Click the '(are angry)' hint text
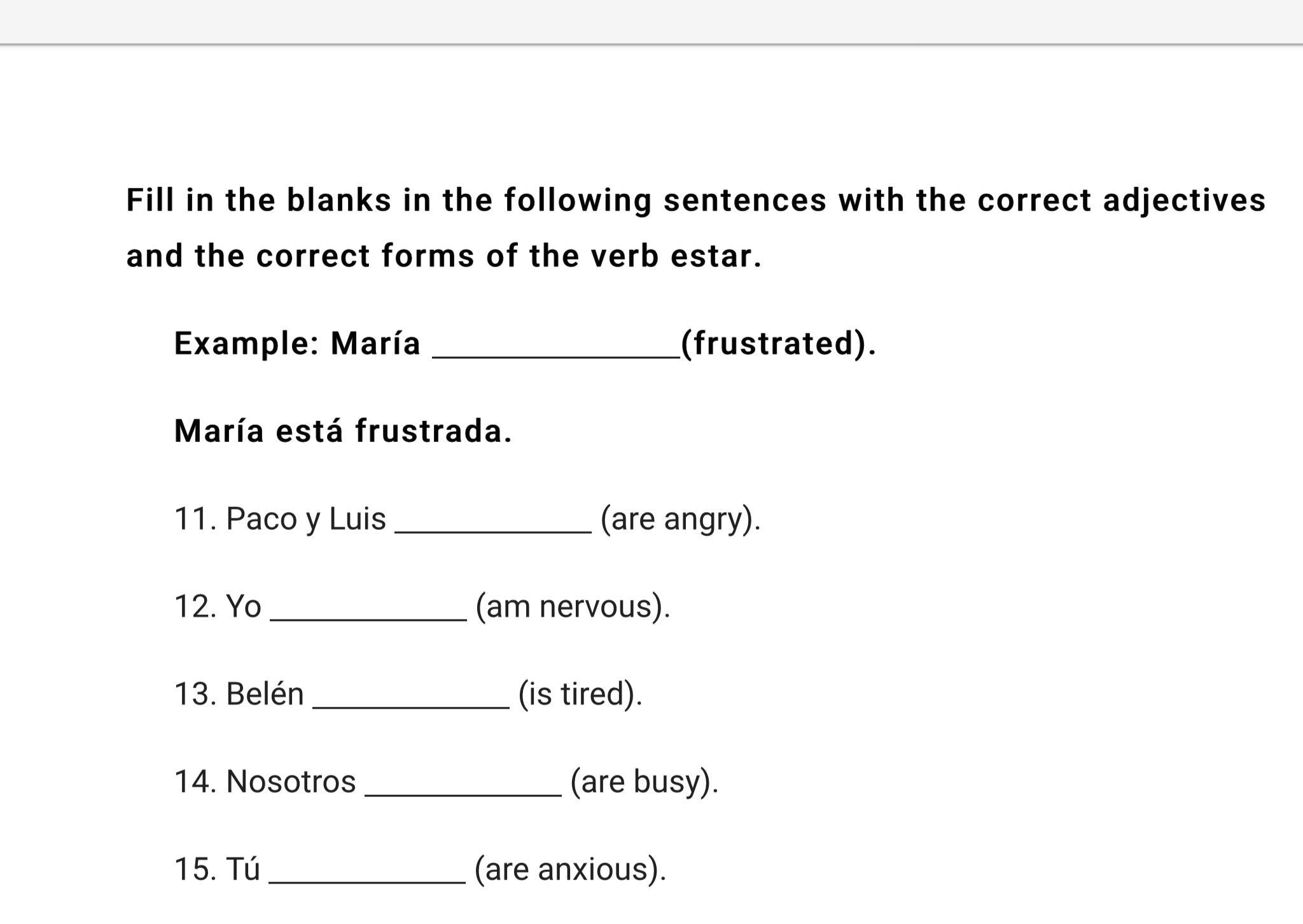The image size is (1303, 924). [680, 518]
